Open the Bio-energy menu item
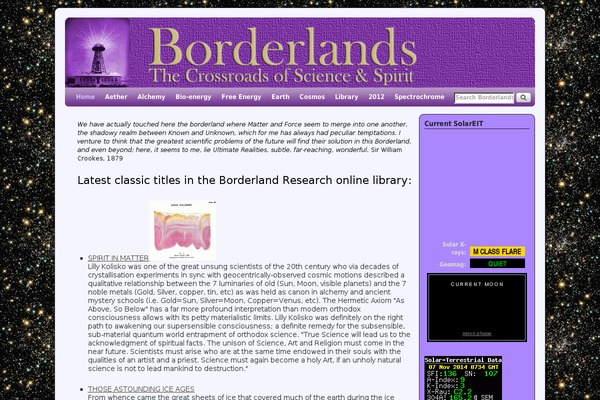The height and width of the screenshot is (400, 600). (193, 97)
